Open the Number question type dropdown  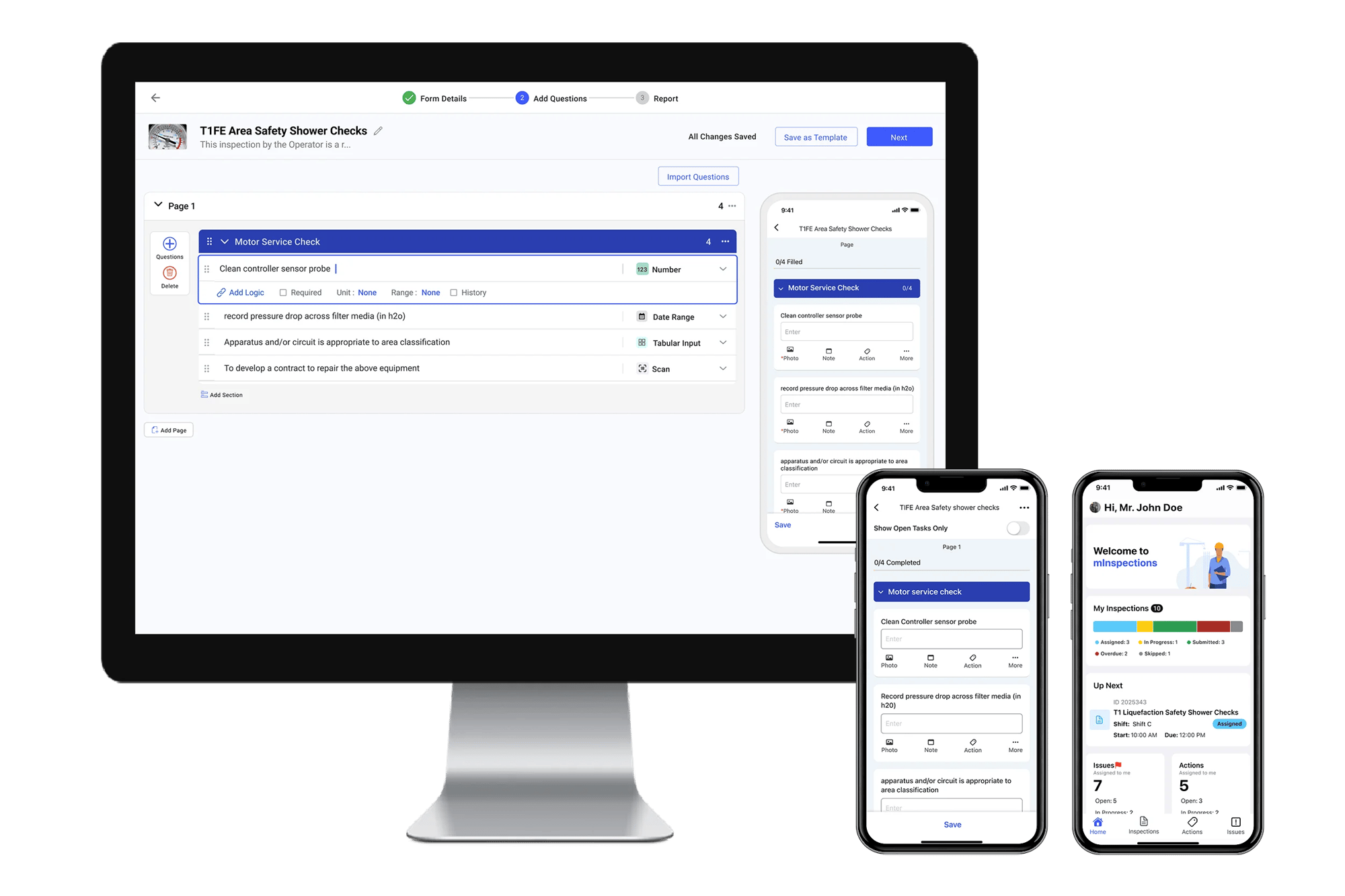pyautogui.click(x=724, y=268)
